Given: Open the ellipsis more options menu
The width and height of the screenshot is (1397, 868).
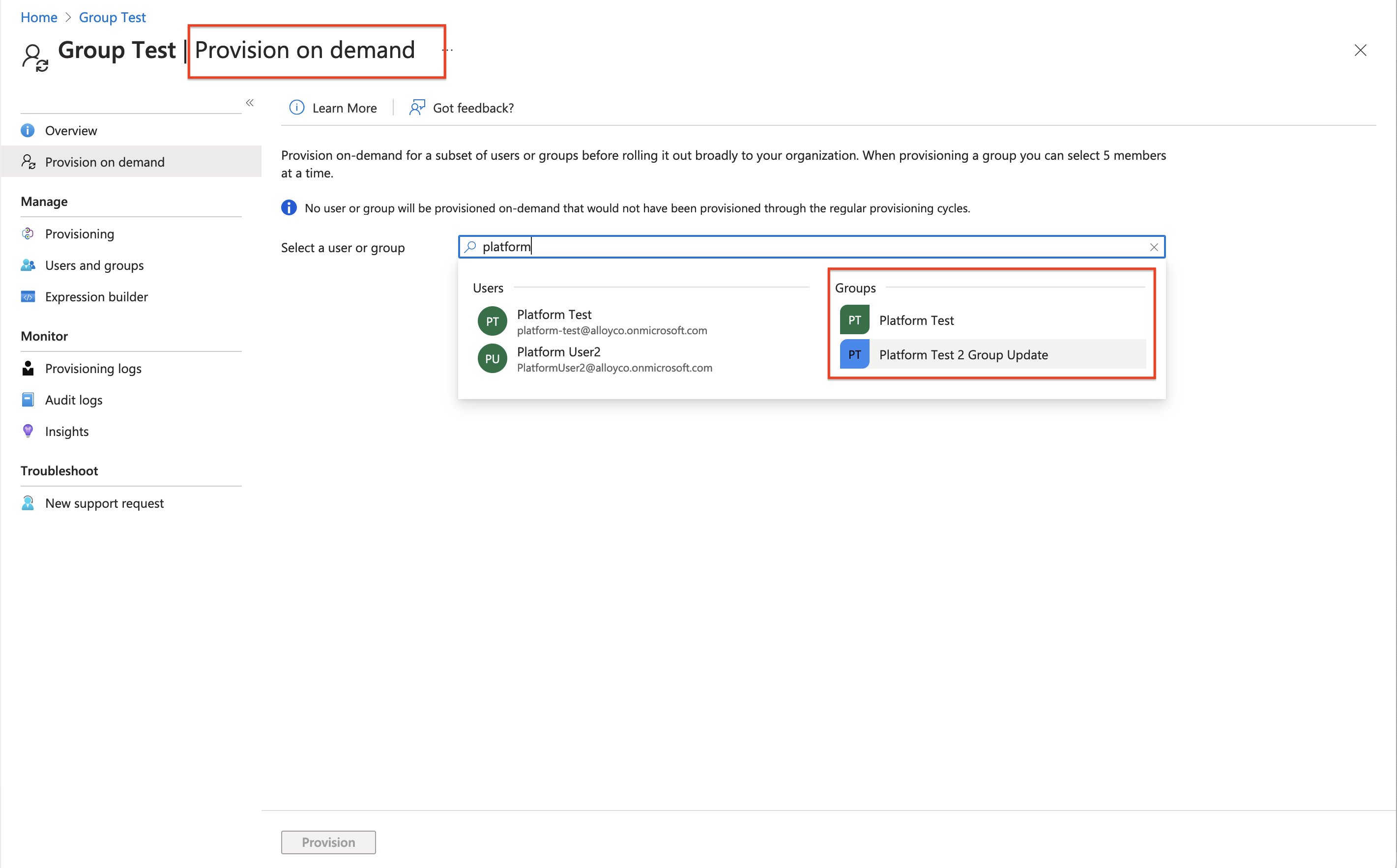Looking at the screenshot, I should tap(448, 51).
